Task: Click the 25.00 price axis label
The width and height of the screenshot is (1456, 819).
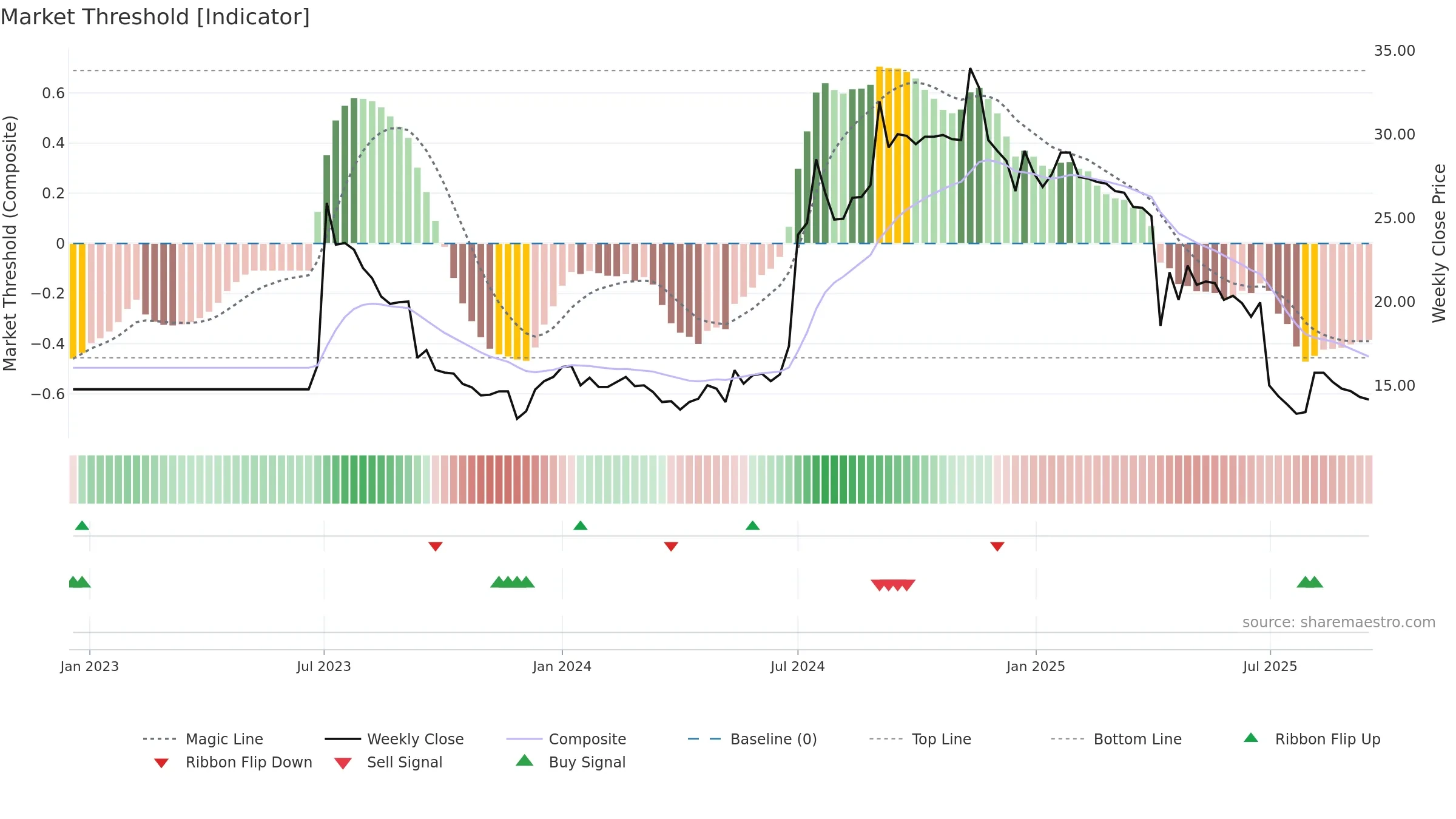Action: click(x=1394, y=218)
